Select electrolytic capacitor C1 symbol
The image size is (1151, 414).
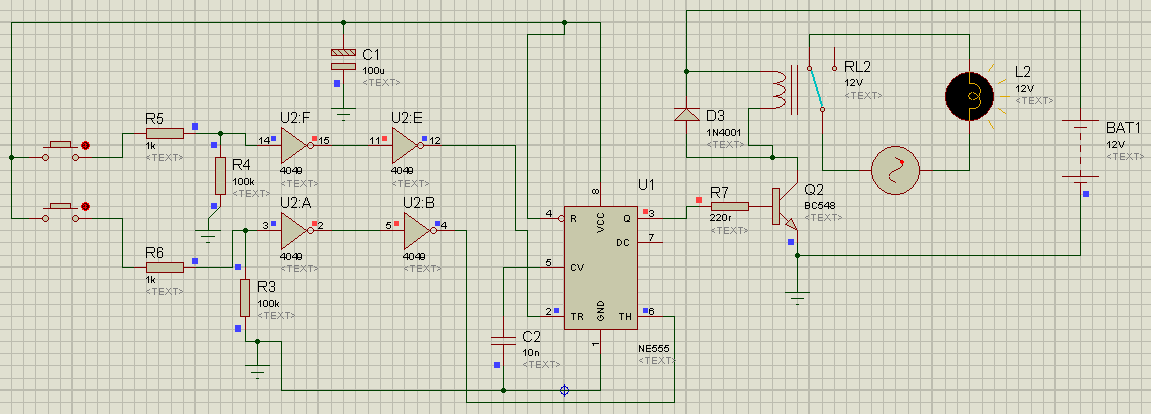pyautogui.click(x=343, y=59)
